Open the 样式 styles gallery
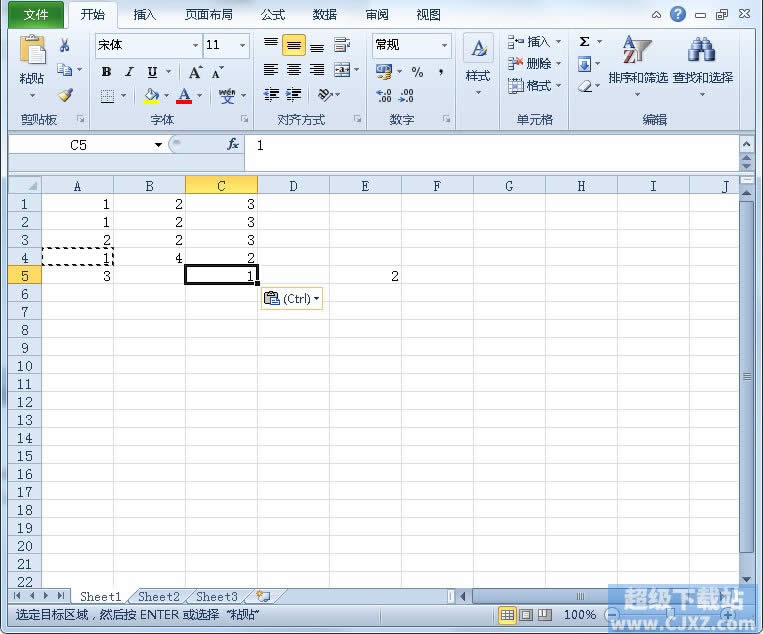 pyautogui.click(x=478, y=63)
